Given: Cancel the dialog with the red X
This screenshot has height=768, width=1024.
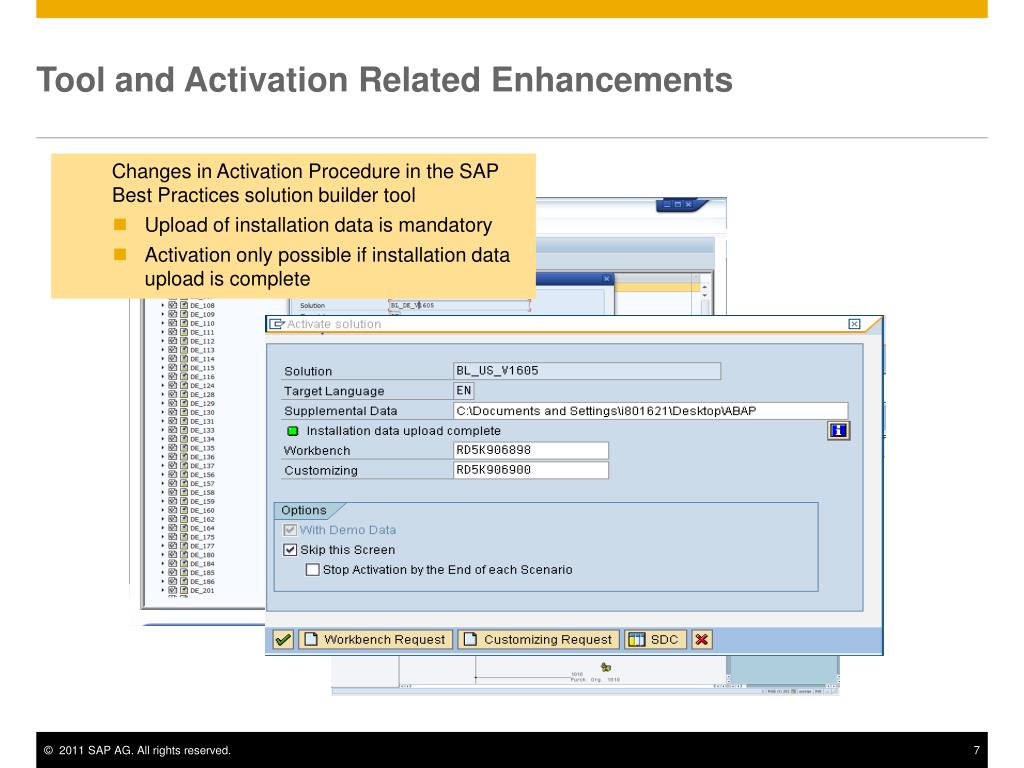Looking at the screenshot, I should tap(701, 639).
